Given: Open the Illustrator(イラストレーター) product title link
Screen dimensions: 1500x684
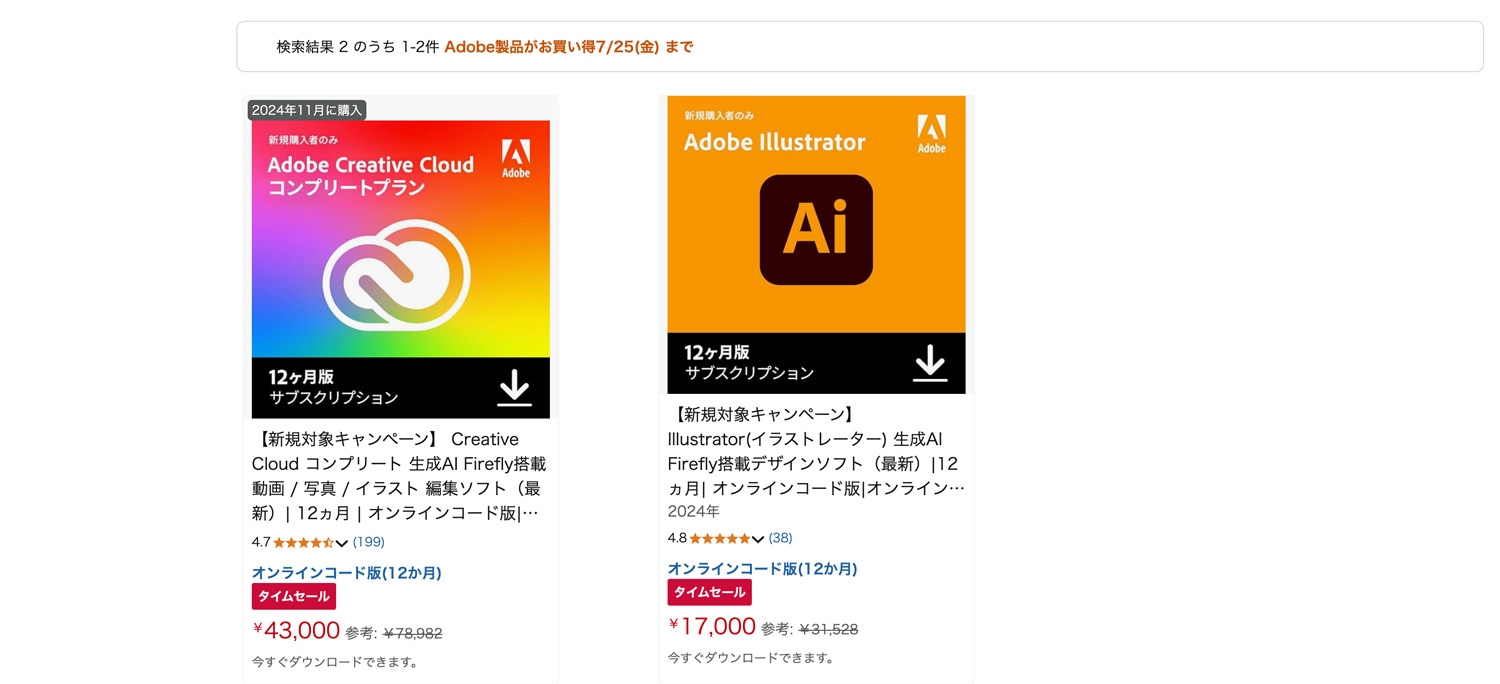Looking at the screenshot, I should point(816,451).
